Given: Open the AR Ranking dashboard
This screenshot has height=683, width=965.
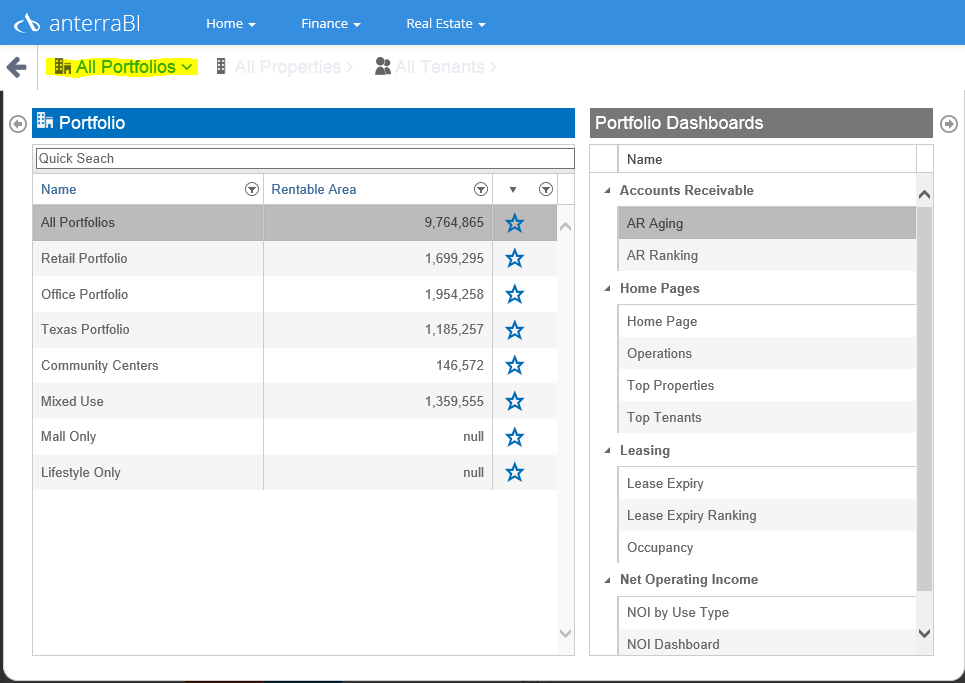Looking at the screenshot, I should 767,255.
